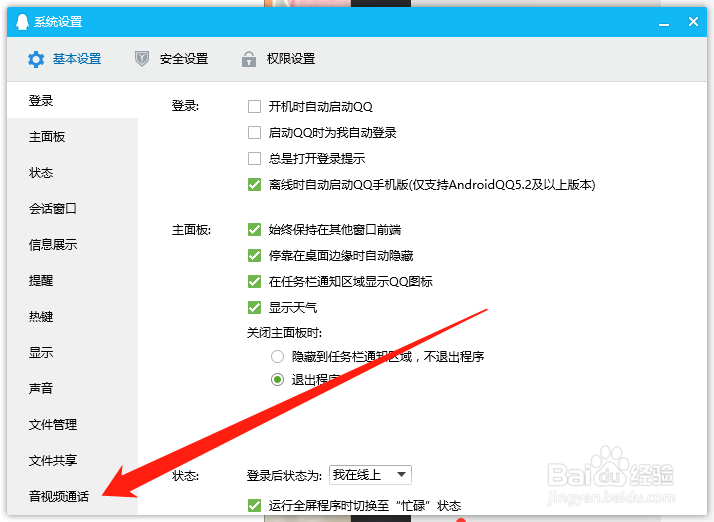714x522 pixels.
Task: Check 总是打开登录提示 option
Action: (x=255, y=159)
